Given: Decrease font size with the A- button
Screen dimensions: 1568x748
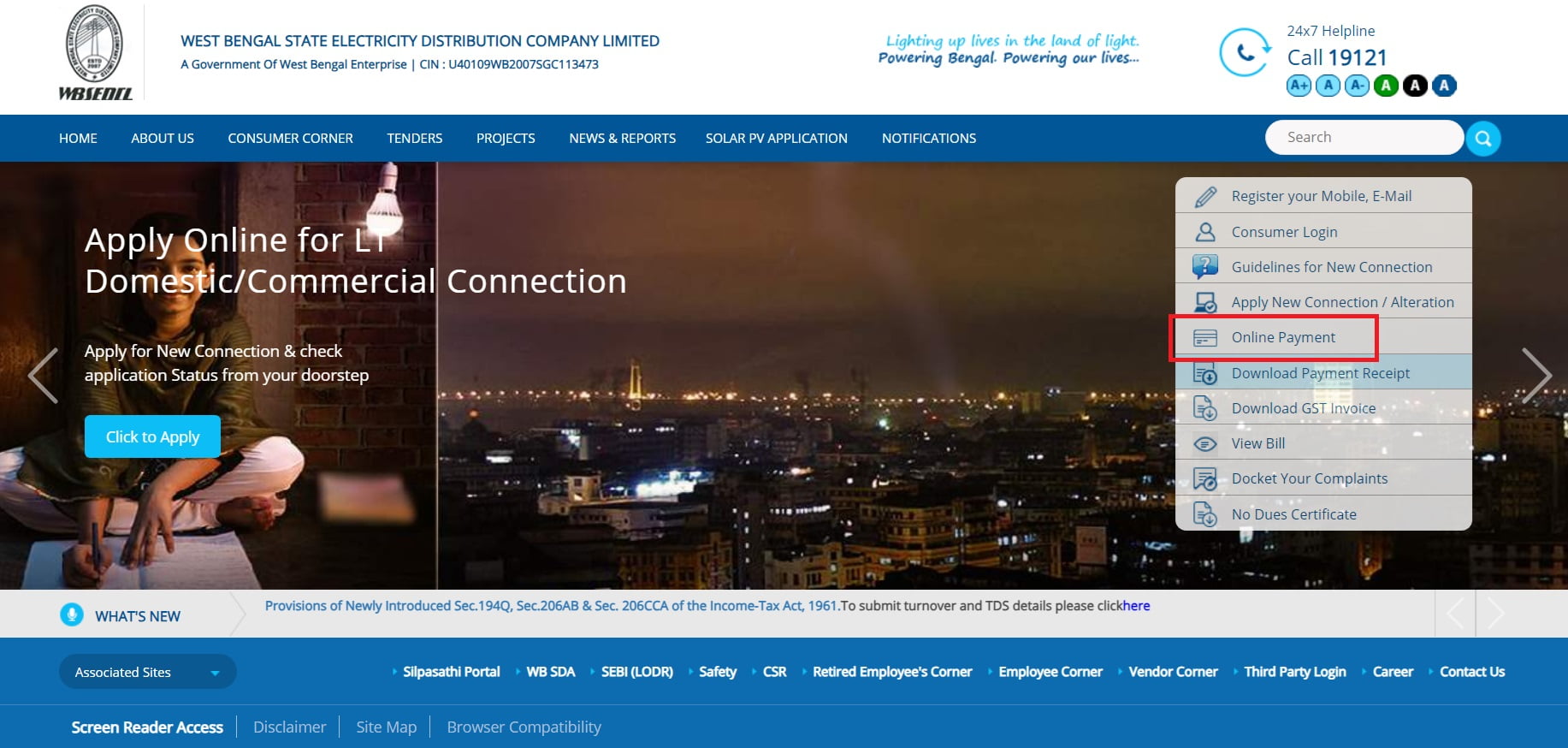Looking at the screenshot, I should (1357, 86).
